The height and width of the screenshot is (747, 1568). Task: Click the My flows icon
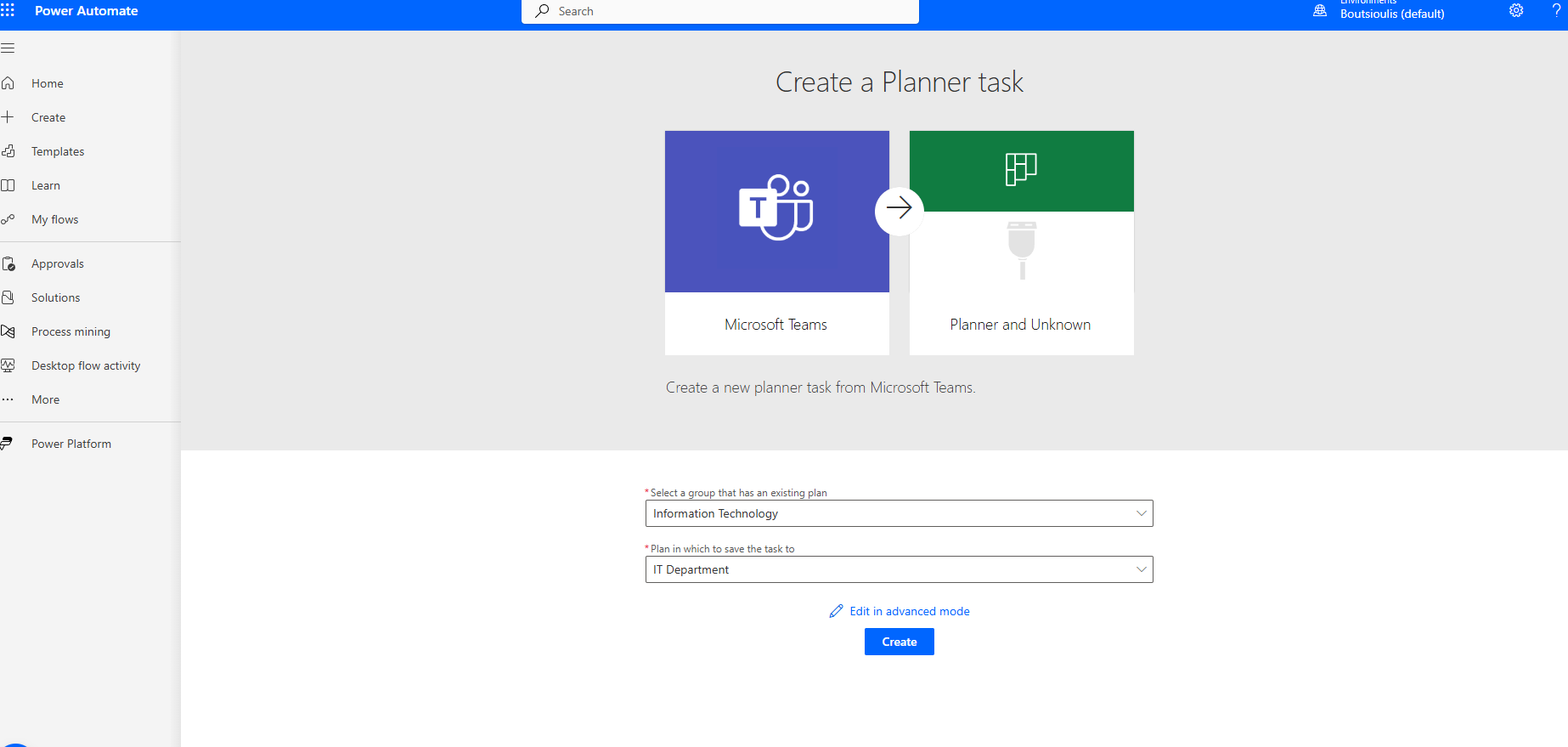pos(8,219)
